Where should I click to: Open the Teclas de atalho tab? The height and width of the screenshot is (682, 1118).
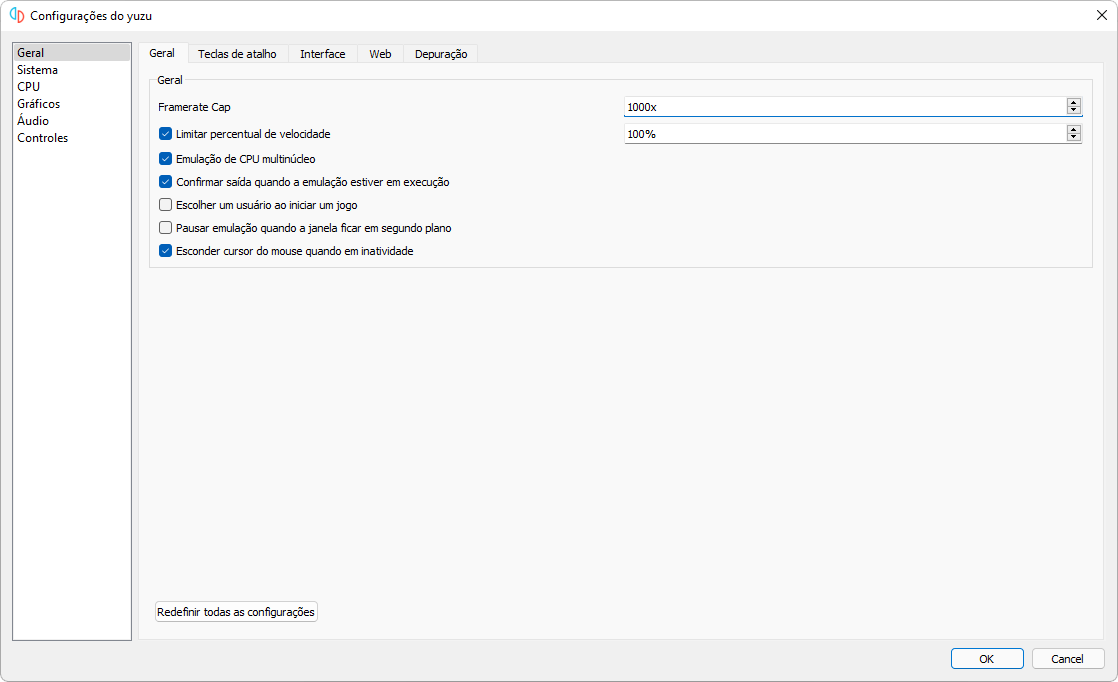coord(237,54)
